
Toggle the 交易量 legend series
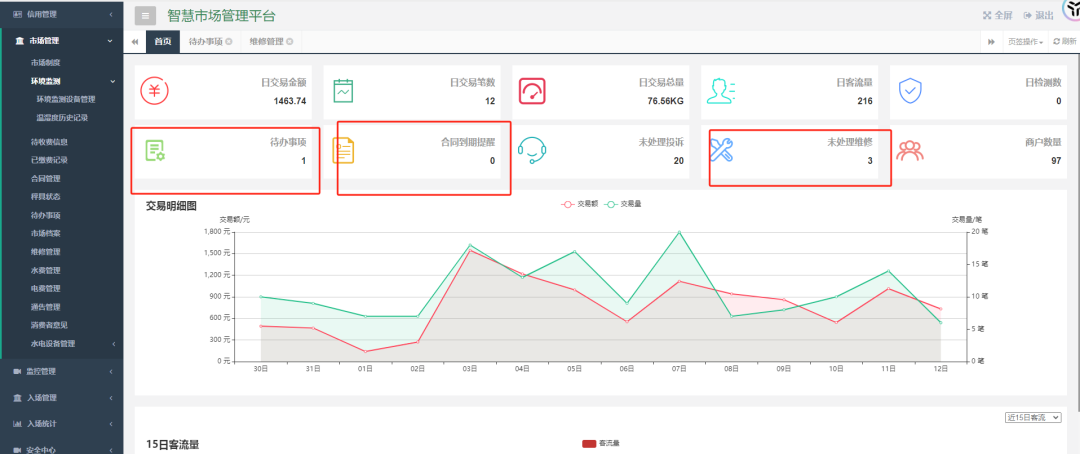pos(623,204)
